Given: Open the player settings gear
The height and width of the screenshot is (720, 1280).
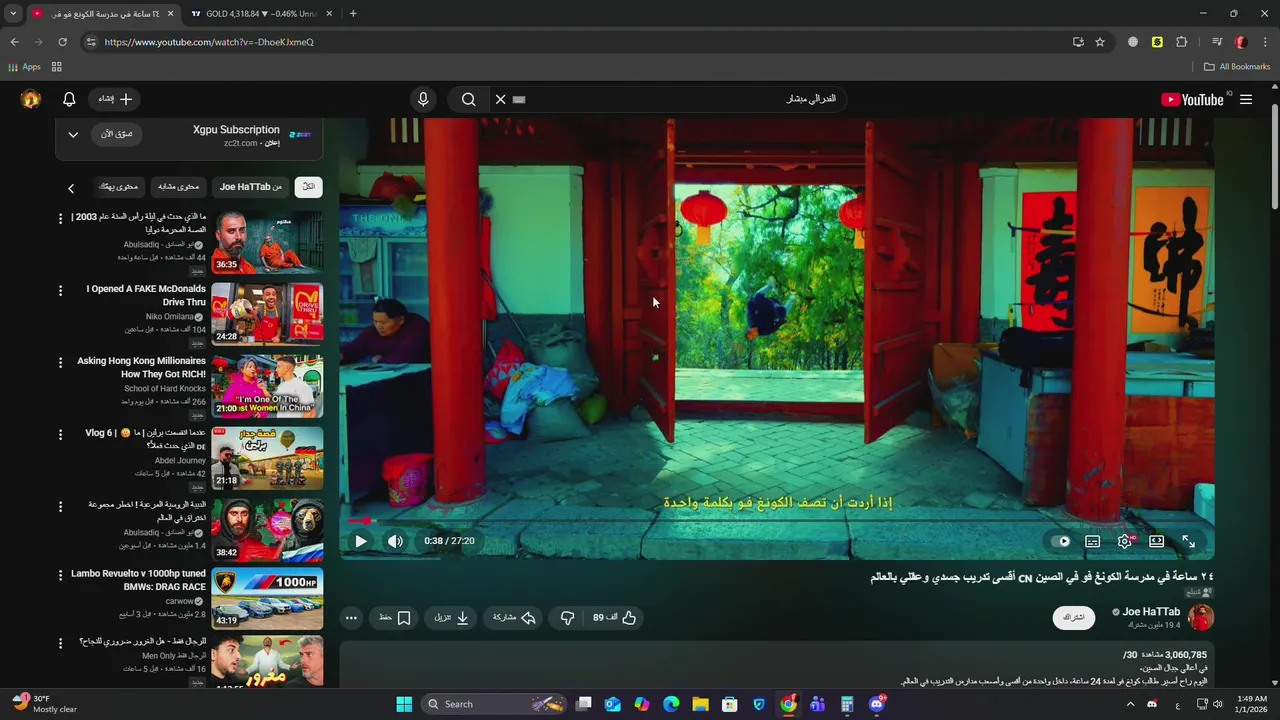Looking at the screenshot, I should pos(1125,541).
